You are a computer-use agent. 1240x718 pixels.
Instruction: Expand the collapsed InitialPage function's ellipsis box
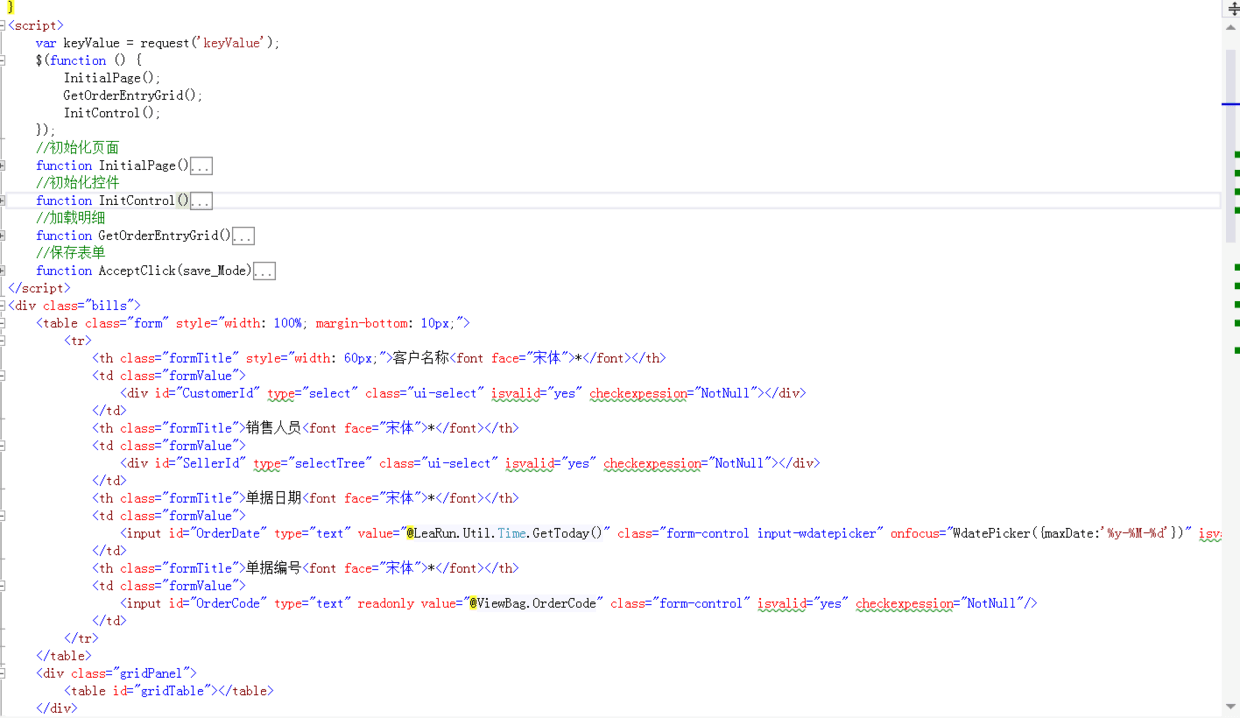[x=201, y=166]
